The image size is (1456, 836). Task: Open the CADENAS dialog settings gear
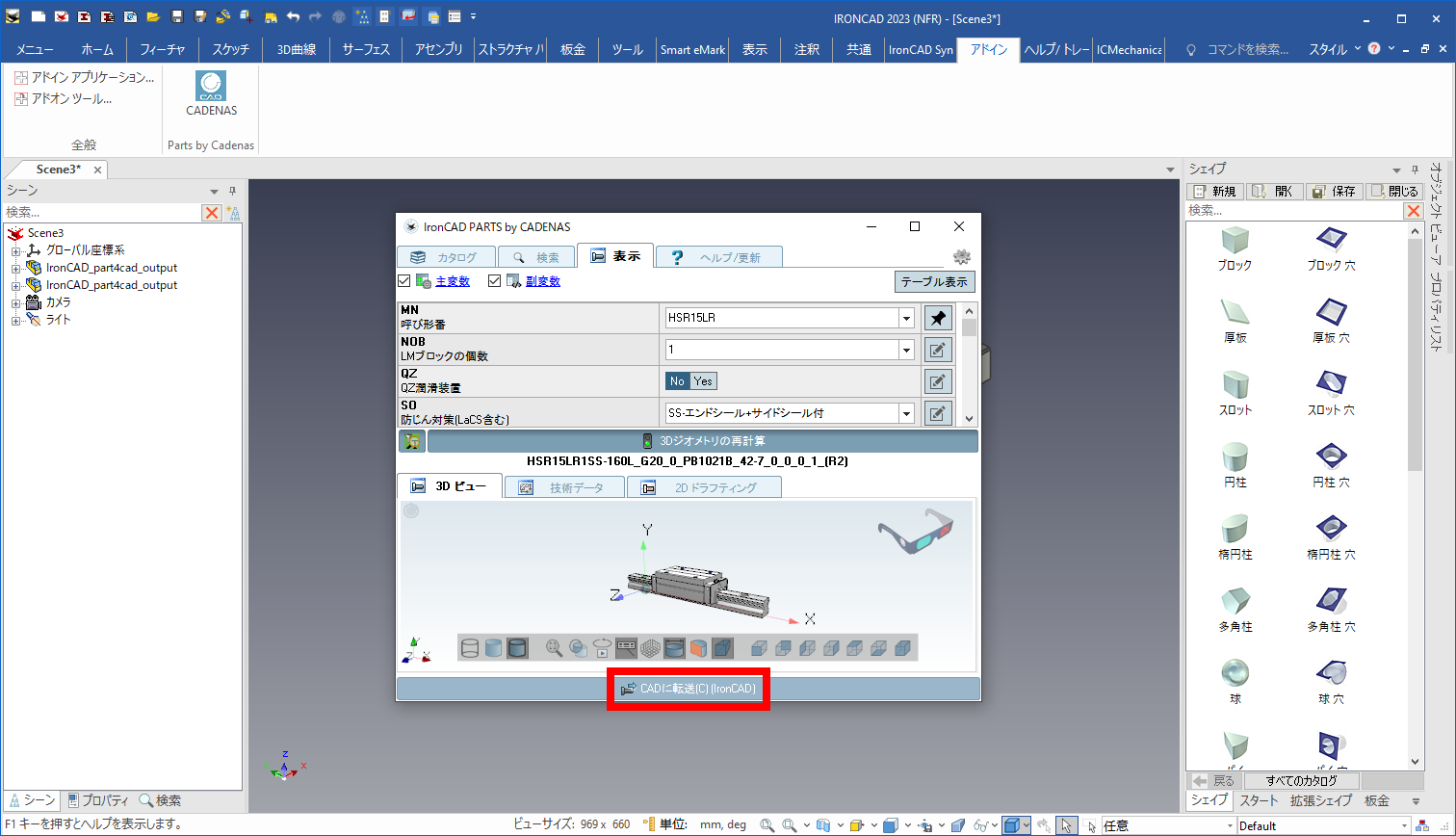[x=961, y=257]
